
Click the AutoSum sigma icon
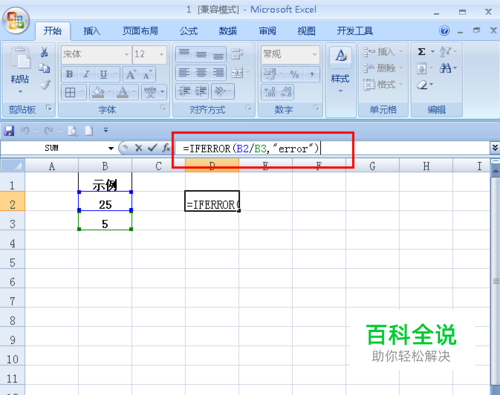[x=422, y=52]
